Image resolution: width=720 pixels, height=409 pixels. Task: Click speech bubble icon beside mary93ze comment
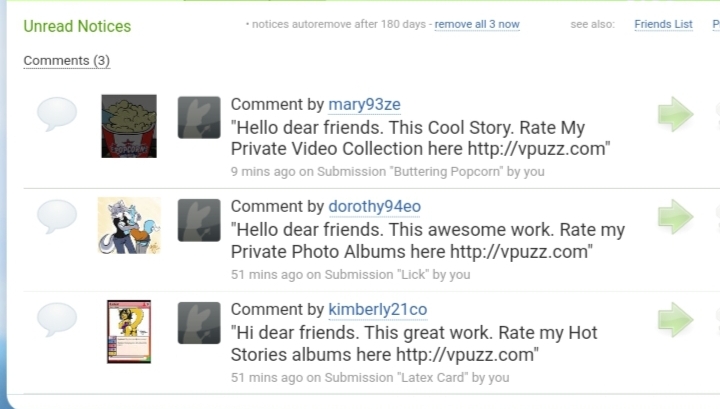(x=56, y=115)
